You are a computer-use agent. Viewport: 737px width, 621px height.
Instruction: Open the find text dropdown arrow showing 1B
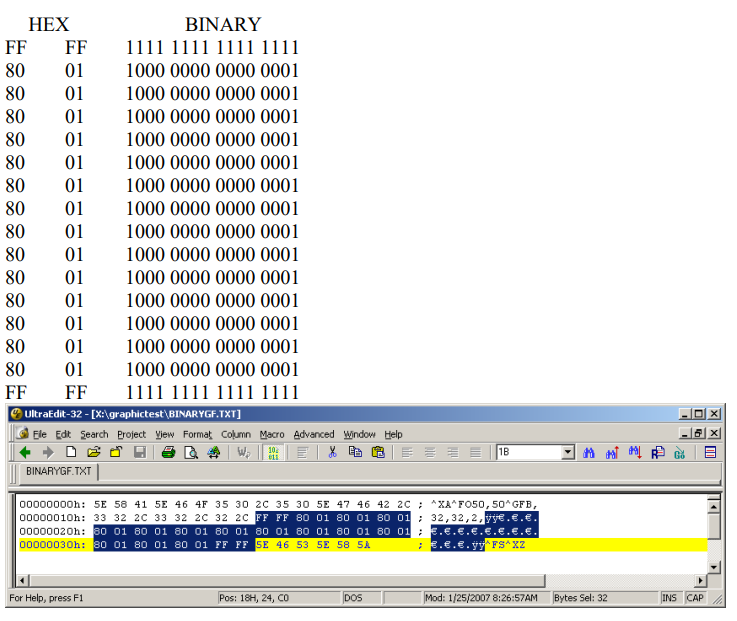[x=568, y=452]
